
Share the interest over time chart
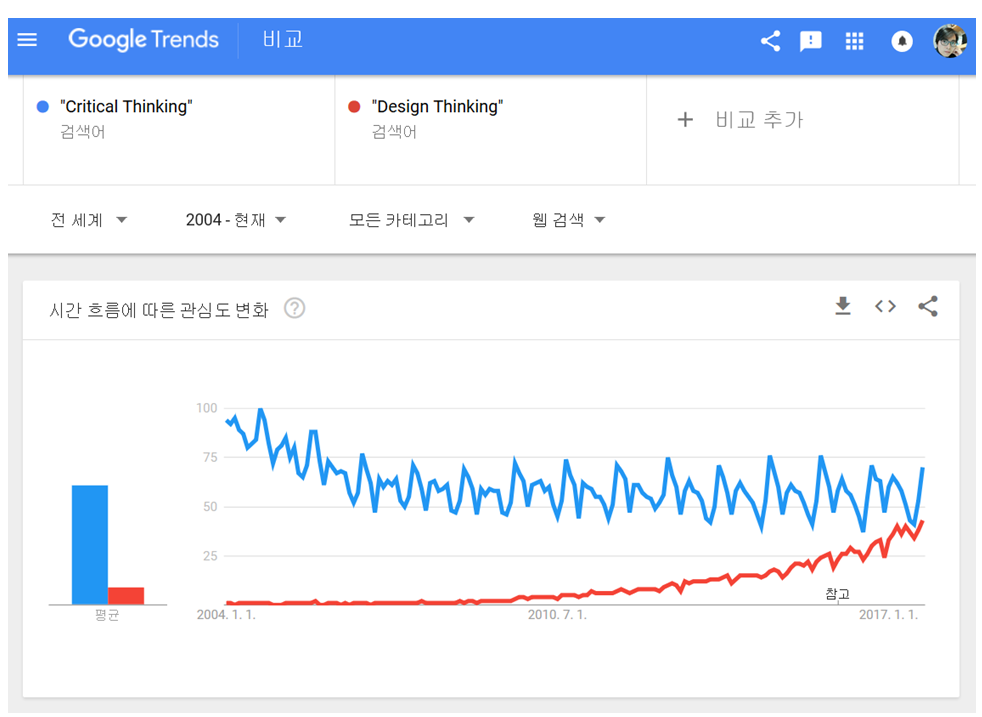pos(928,307)
